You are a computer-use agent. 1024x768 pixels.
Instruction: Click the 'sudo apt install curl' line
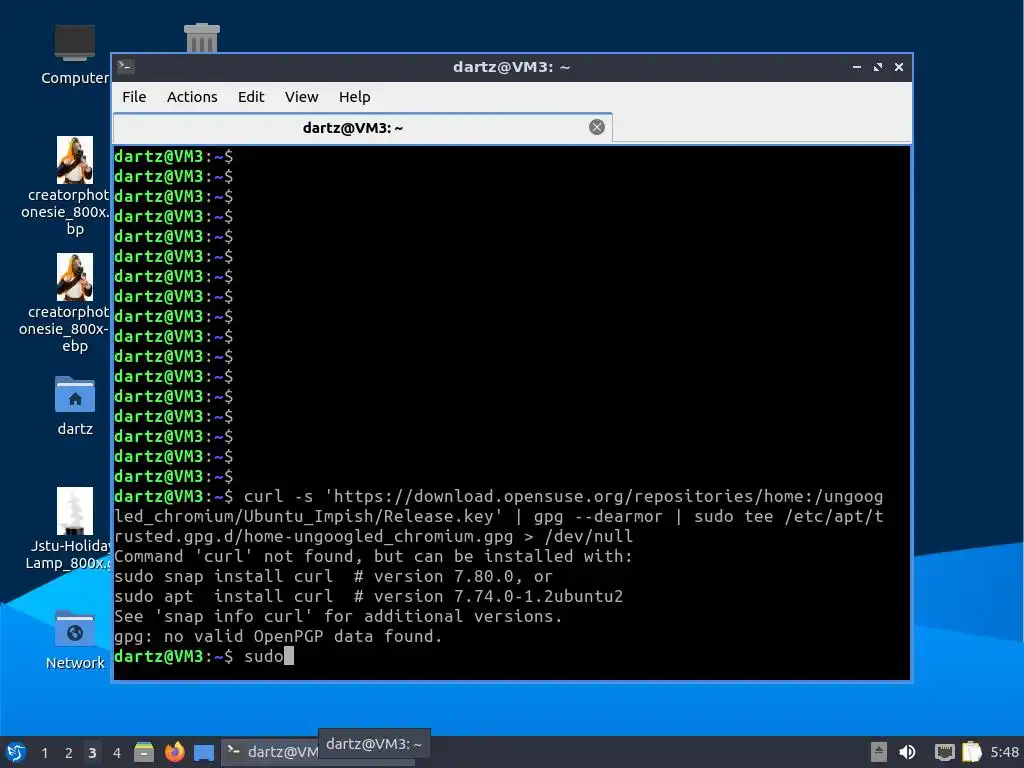(x=369, y=596)
